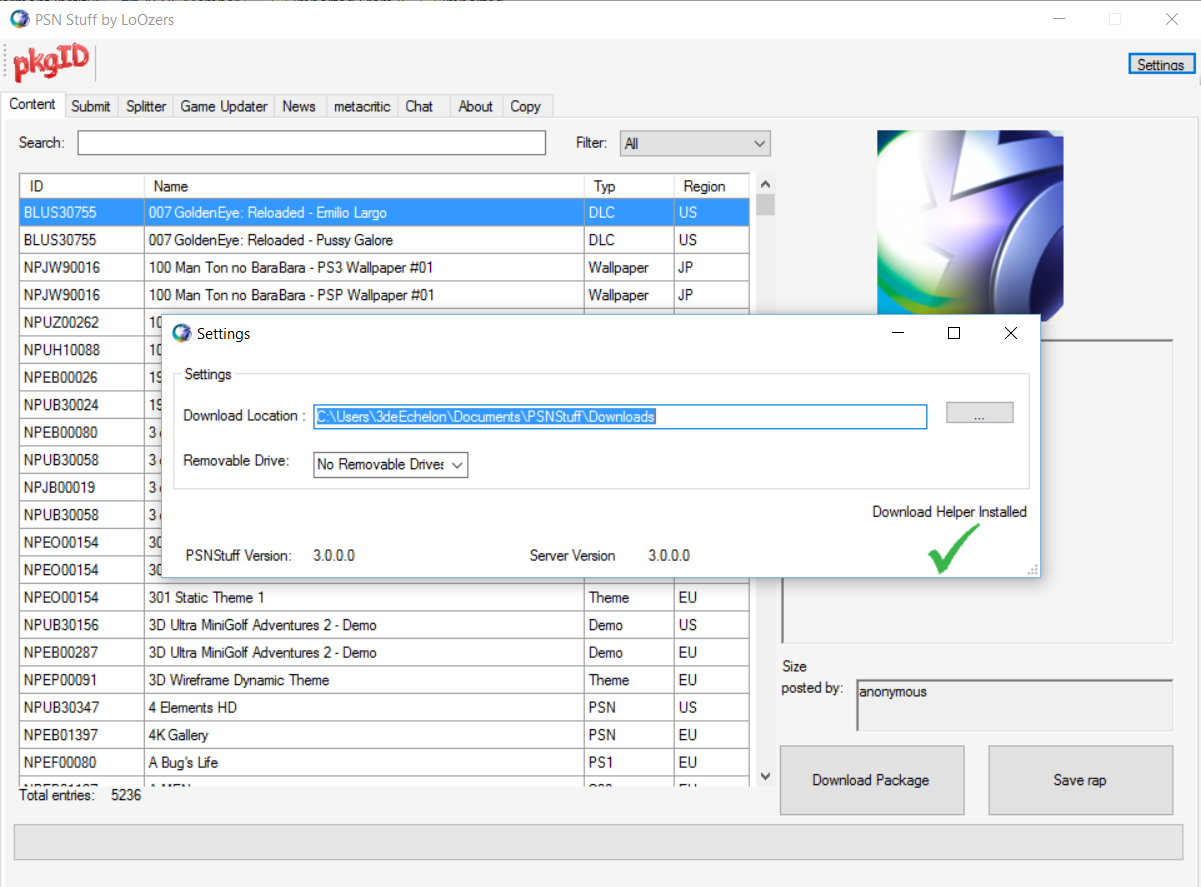
Task: Close the Settings dialog
Action: pos(1010,334)
